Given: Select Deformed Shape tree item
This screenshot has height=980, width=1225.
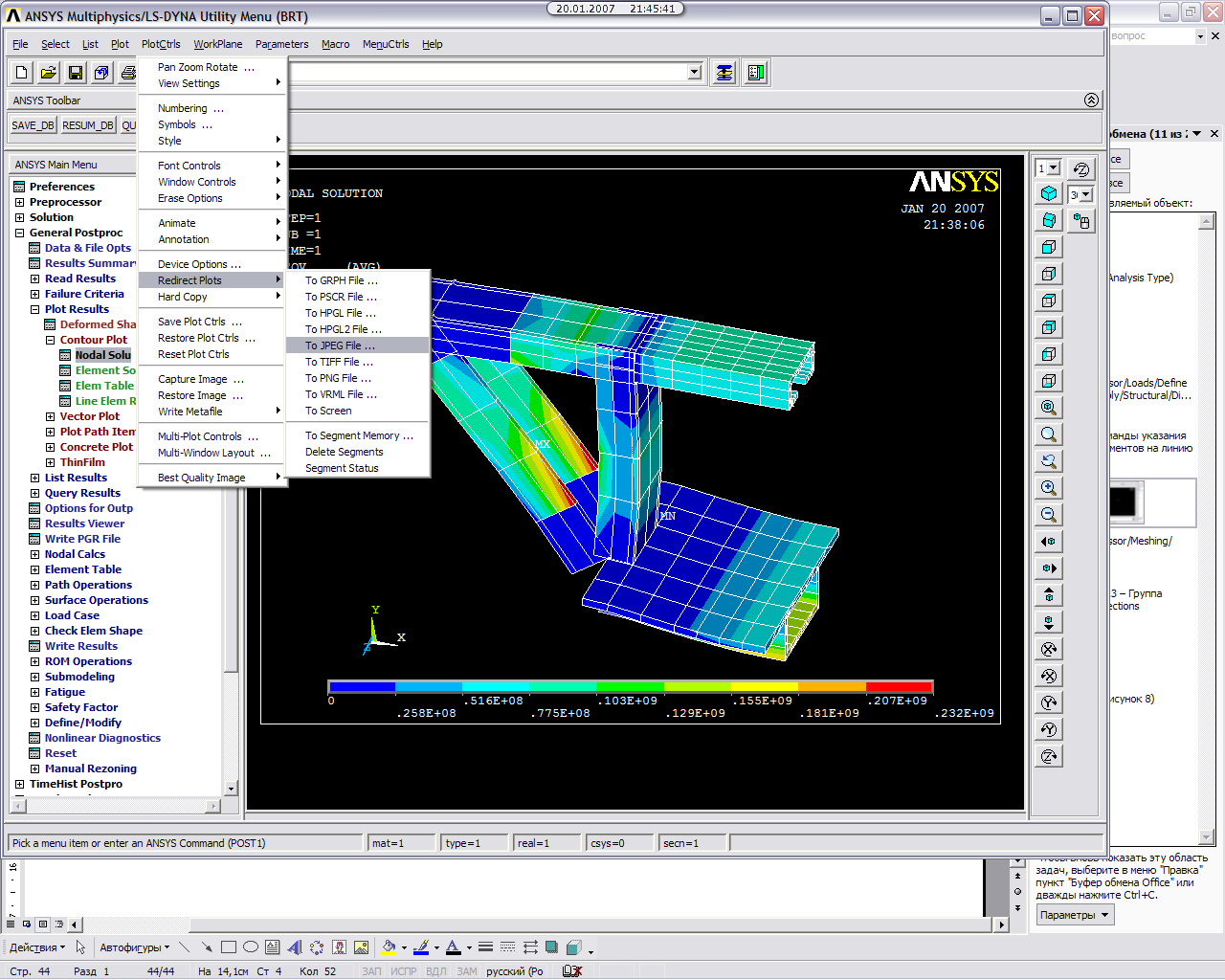Looking at the screenshot, I should pos(99,324).
